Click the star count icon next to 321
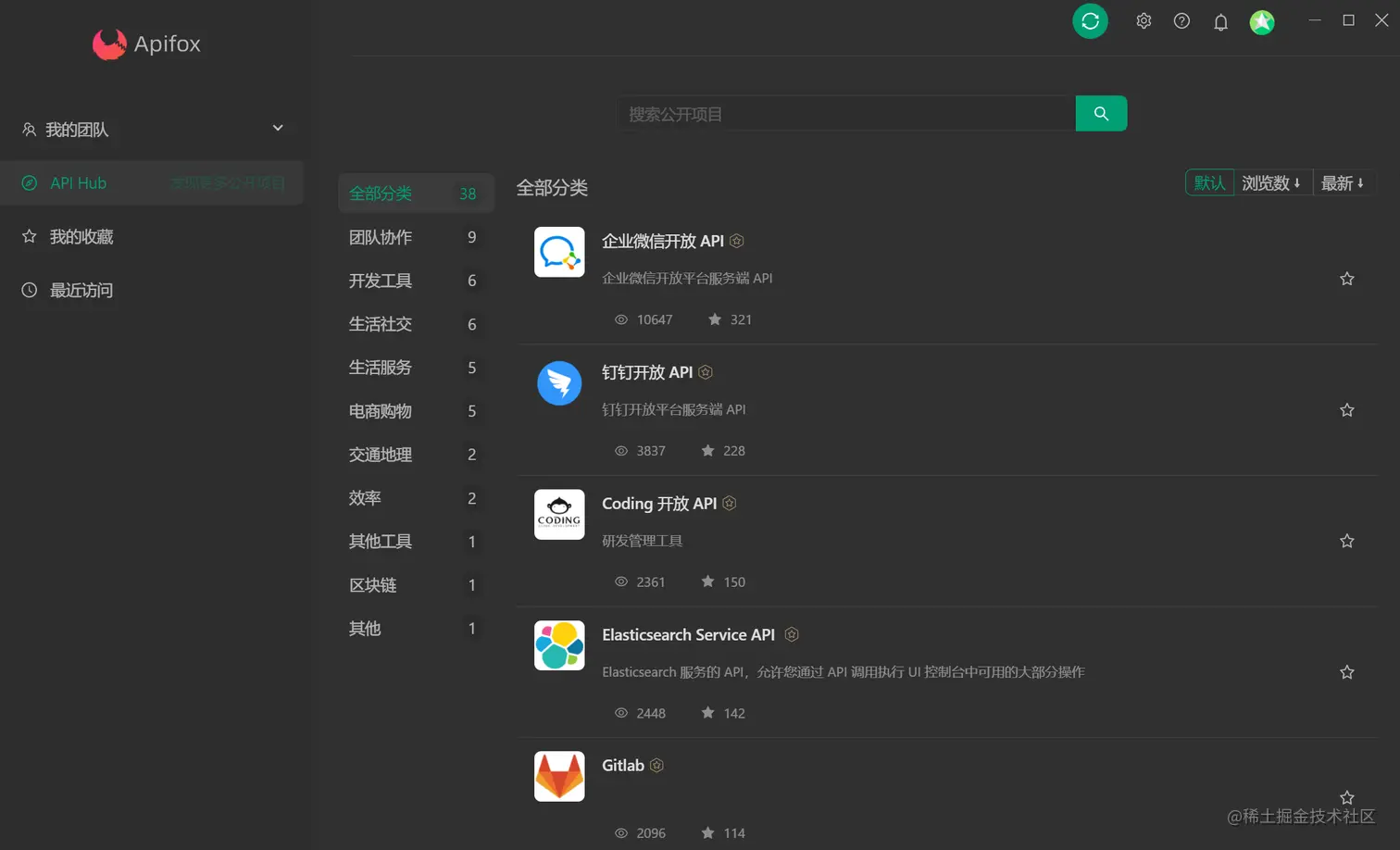Screen dimensions: 1400x850 tap(715, 319)
